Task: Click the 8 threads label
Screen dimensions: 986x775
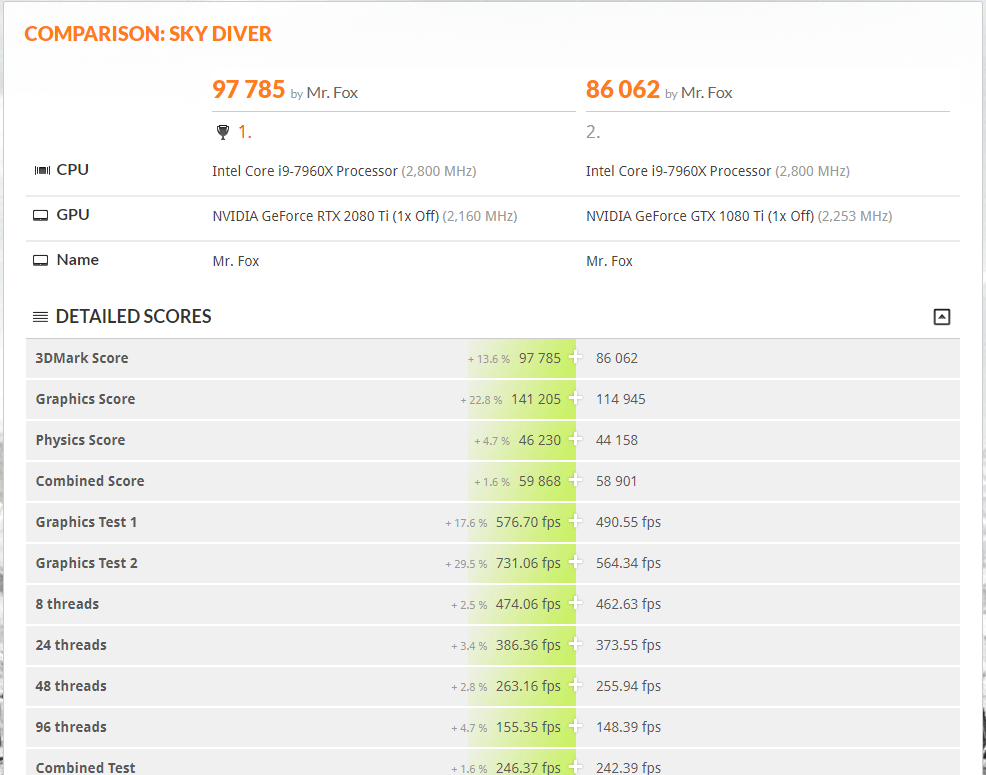Action: click(x=67, y=604)
